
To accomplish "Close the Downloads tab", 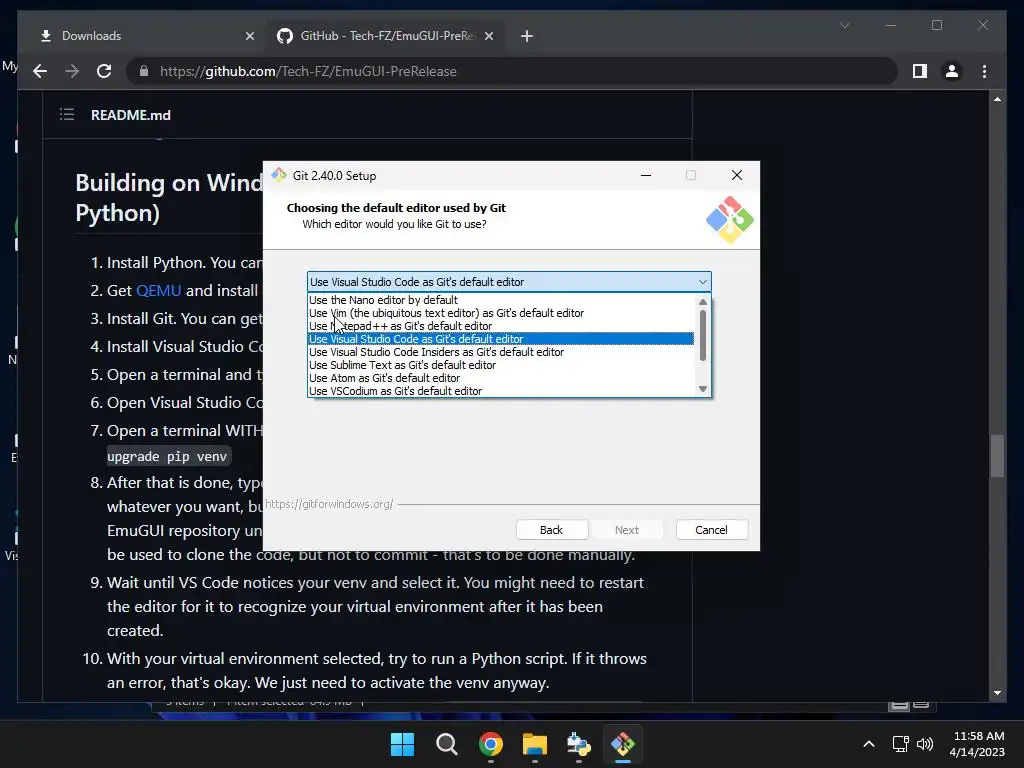I will tap(249, 36).
